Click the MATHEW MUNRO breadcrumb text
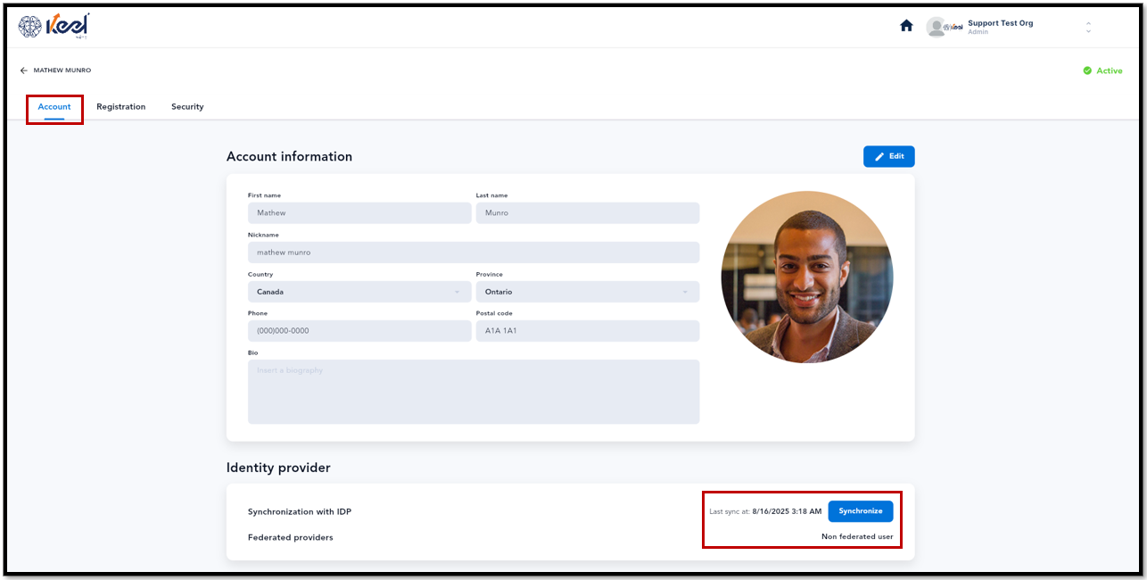This screenshot has height=580, width=1147. pos(62,70)
